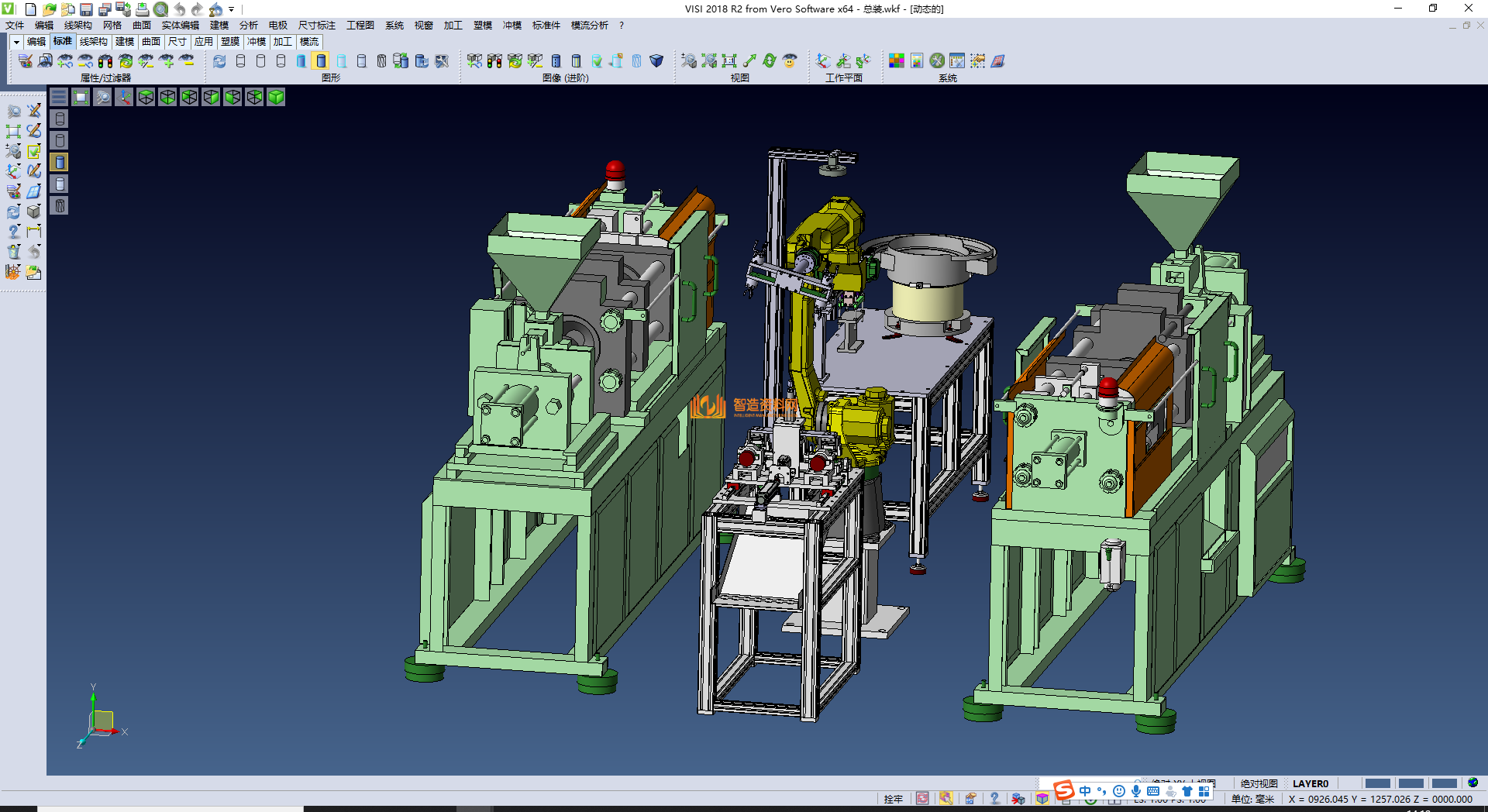The width and height of the screenshot is (1488, 812).
Task: Click the green arrow vector view icon
Action: [749, 60]
